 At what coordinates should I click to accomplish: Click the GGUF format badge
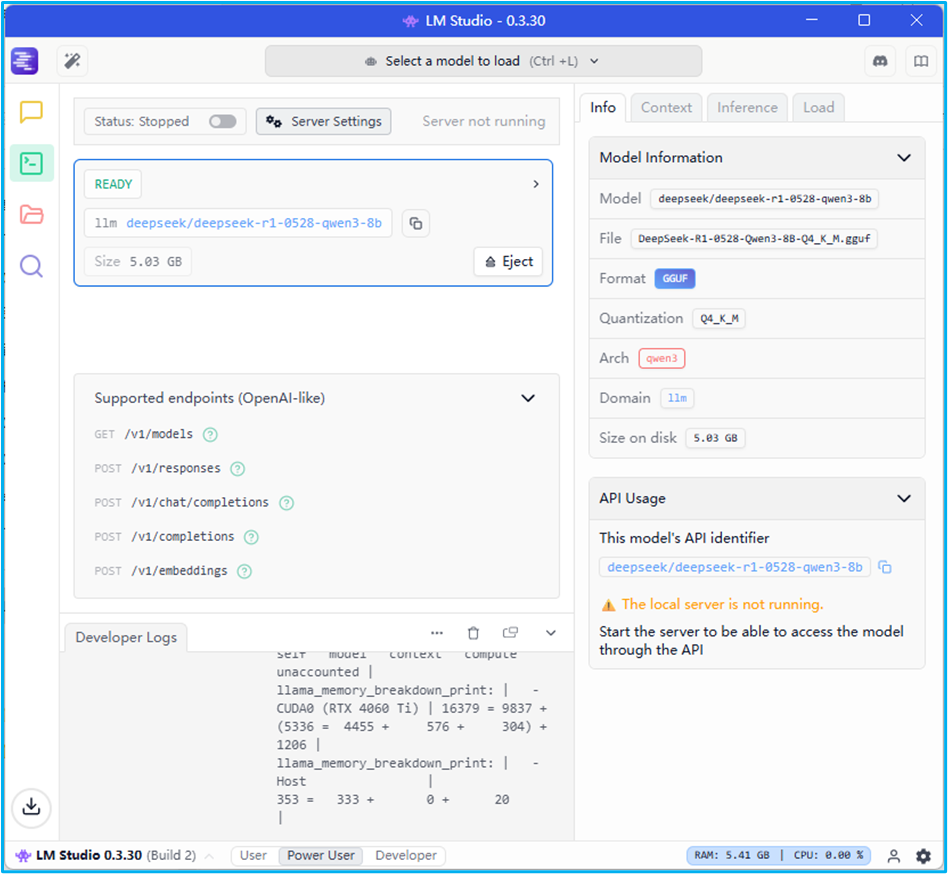point(675,279)
